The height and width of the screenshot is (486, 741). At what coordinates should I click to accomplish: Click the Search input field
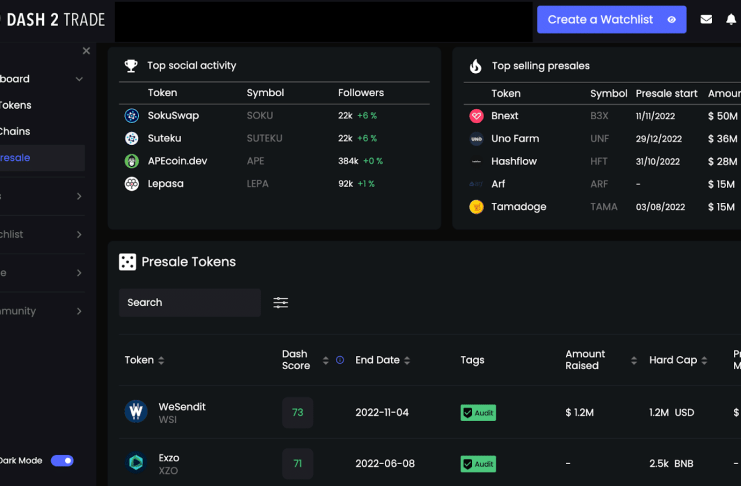click(189, 303)
